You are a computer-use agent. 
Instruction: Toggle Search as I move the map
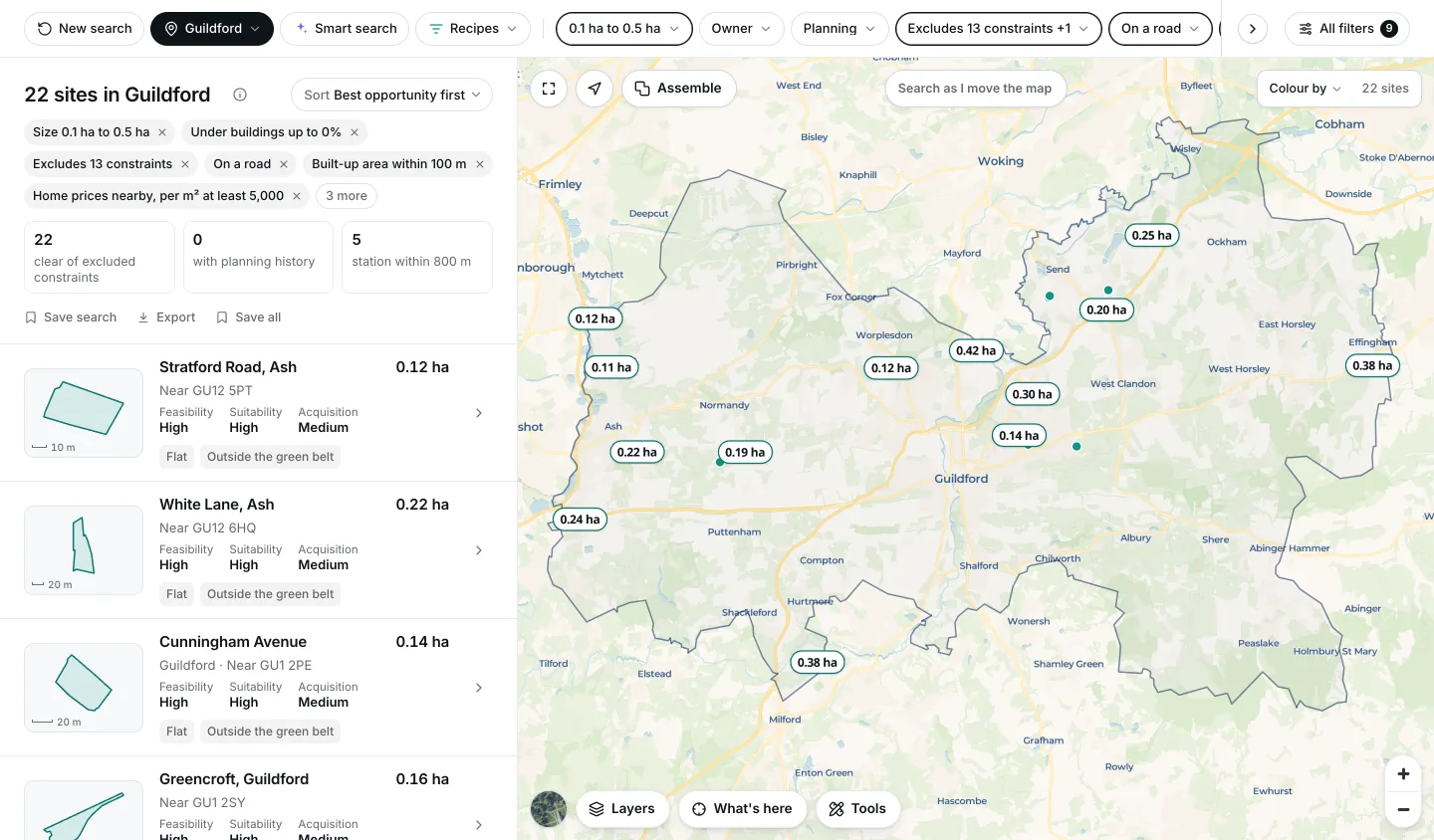click(975, 89)
